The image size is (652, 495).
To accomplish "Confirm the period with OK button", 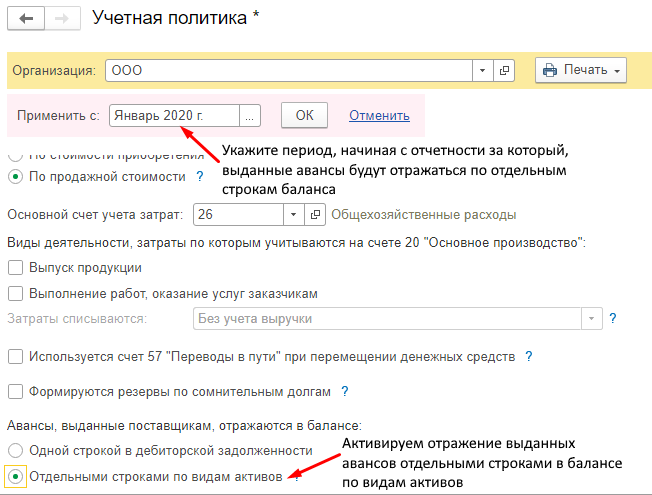I will [304, 115].
